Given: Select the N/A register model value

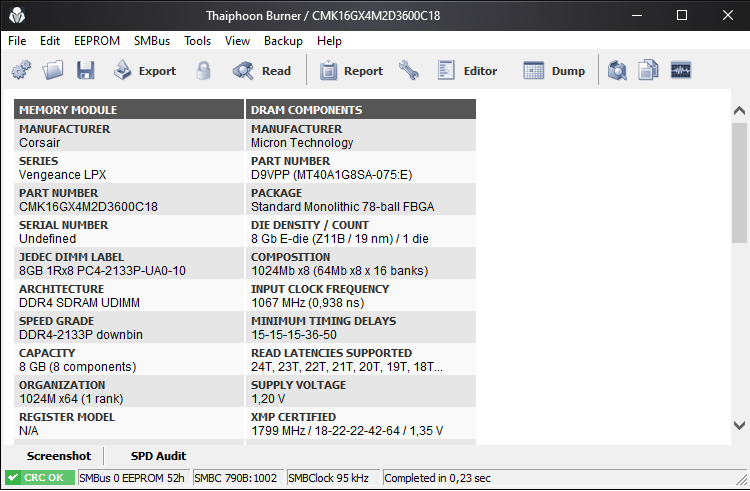Looking at the screenshot, I should pyautogui.click(x=29, y=431).
